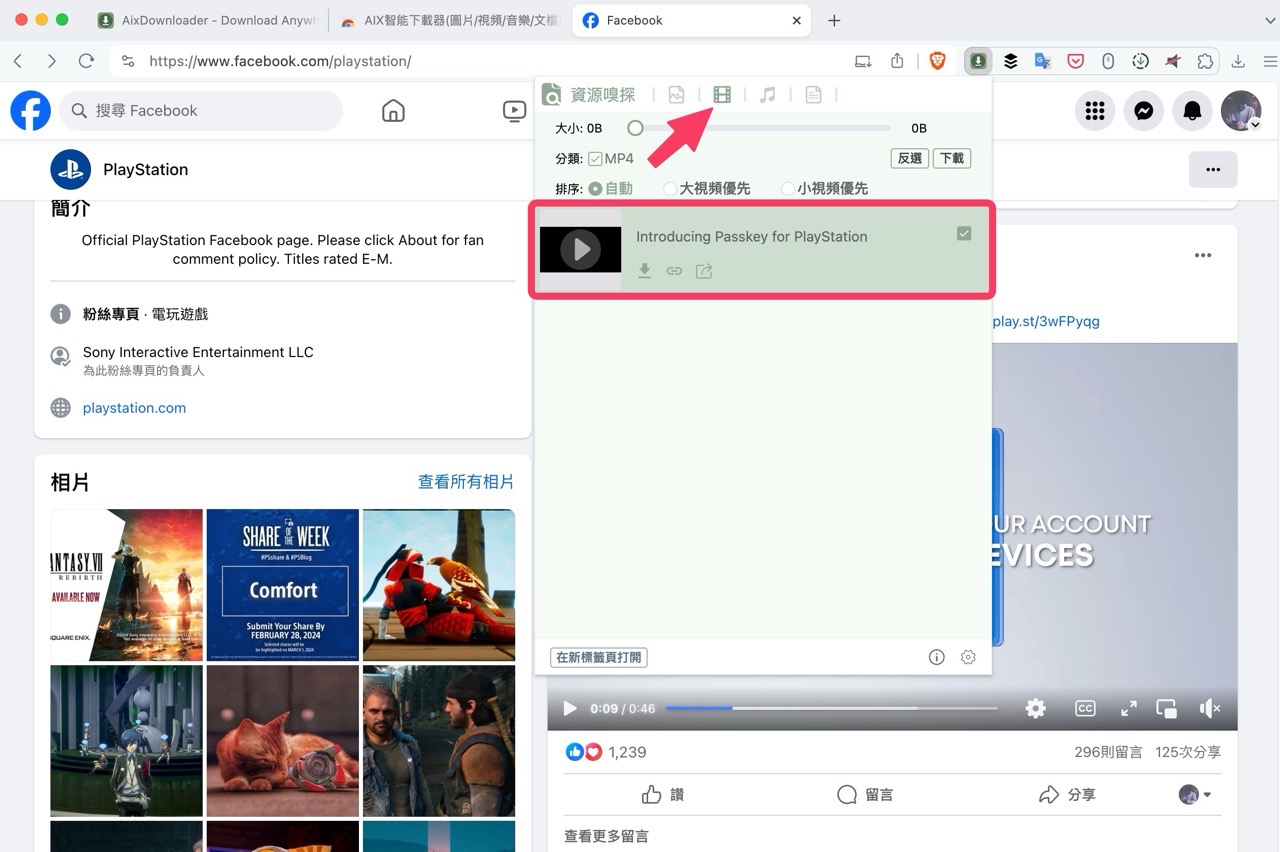Viewport: 1280px width, 852px height.
Task: Open the Share of the Week Comfort photo
Action: coord(282,585)
